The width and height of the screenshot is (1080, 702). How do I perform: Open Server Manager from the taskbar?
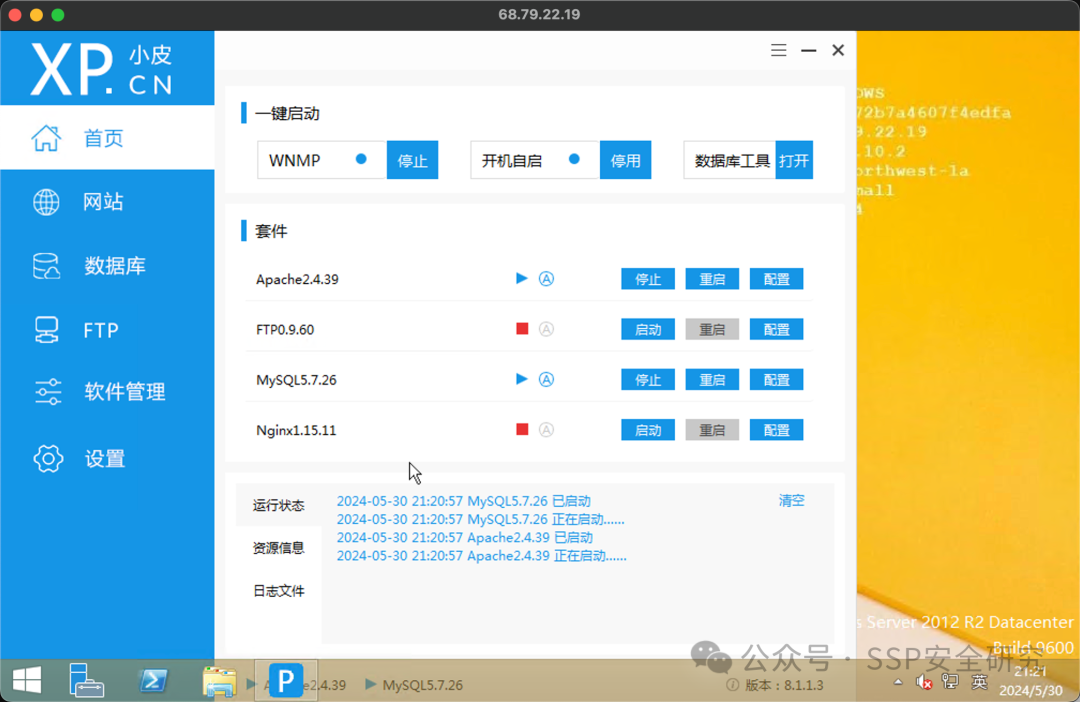86,681
